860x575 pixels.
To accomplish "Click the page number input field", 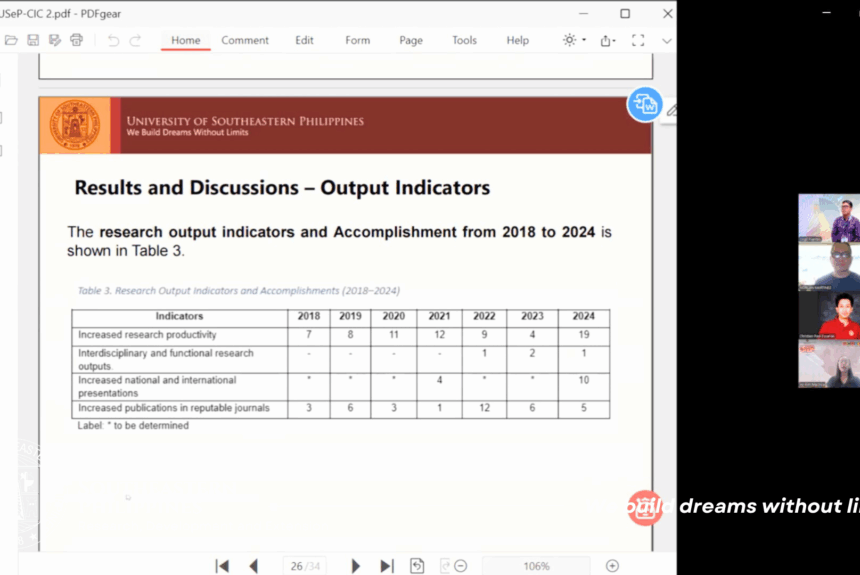I will [x=305, y=566].
